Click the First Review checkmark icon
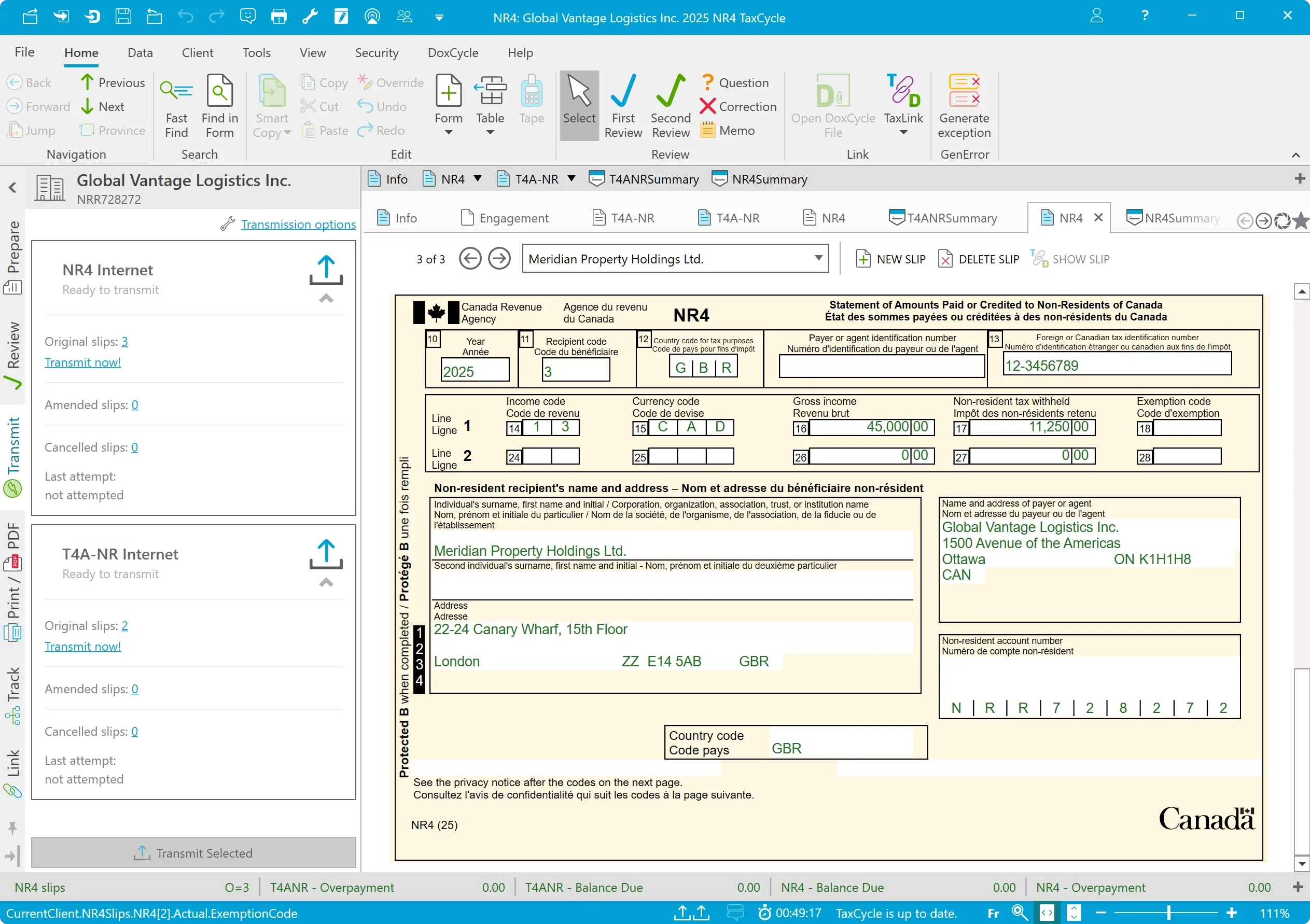Viewport: 1310px width, 924px height. point(622,92)
